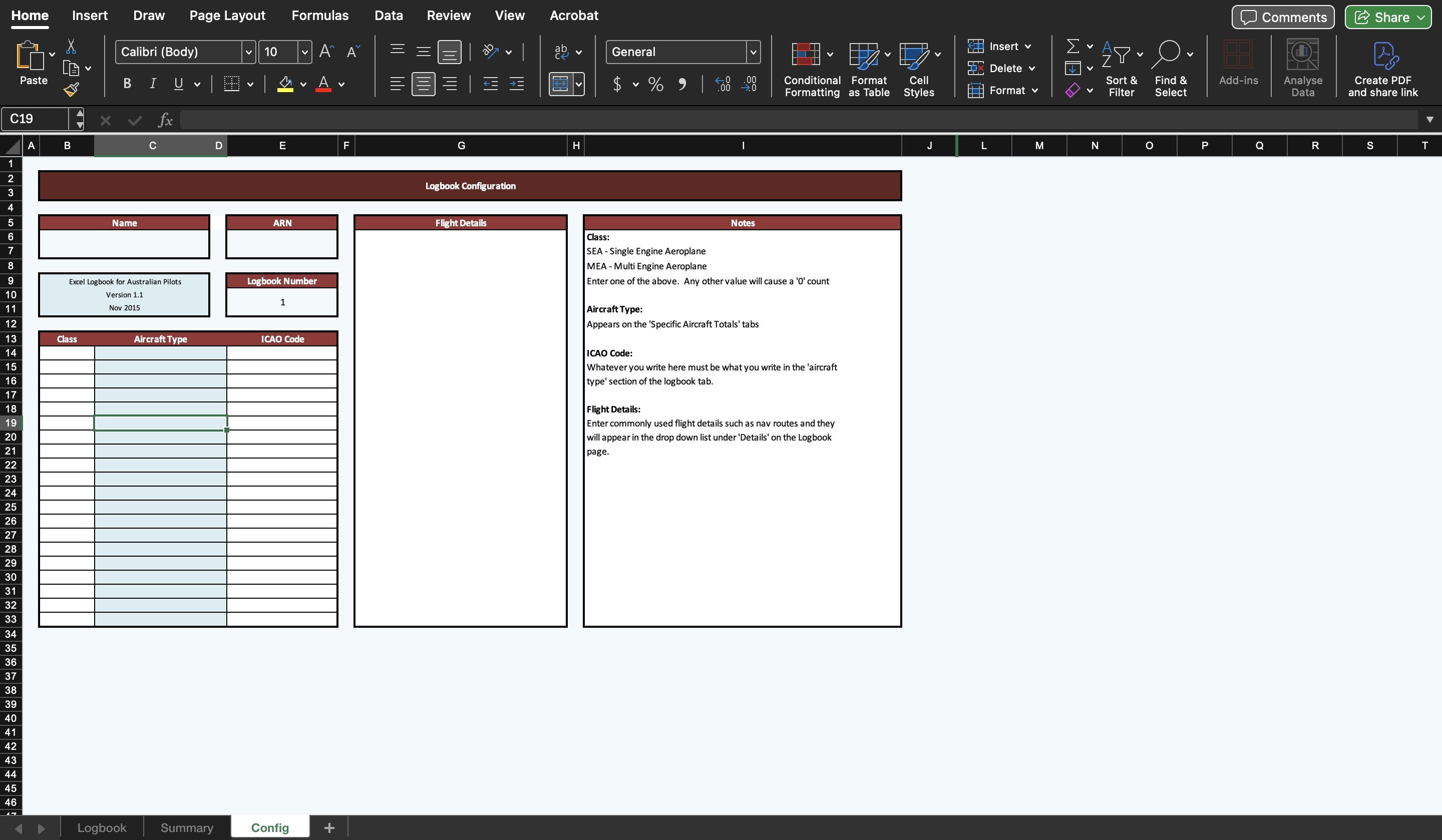The image size is (1442, 840).
Task: Click the Comments button
Action: coord(1282,17)
